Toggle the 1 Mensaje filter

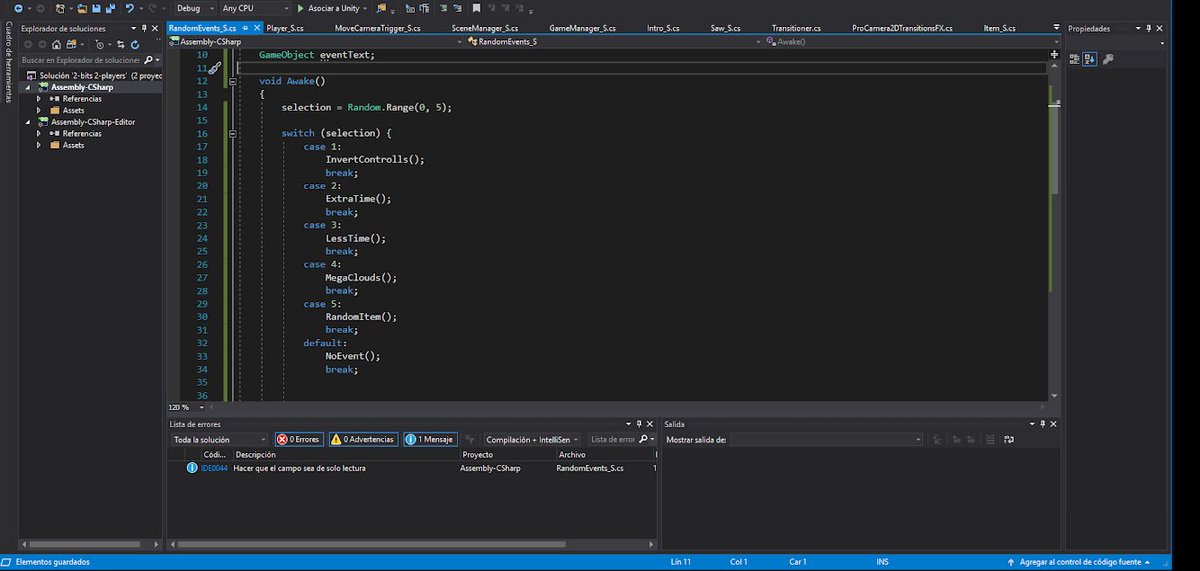click(430, 439)
